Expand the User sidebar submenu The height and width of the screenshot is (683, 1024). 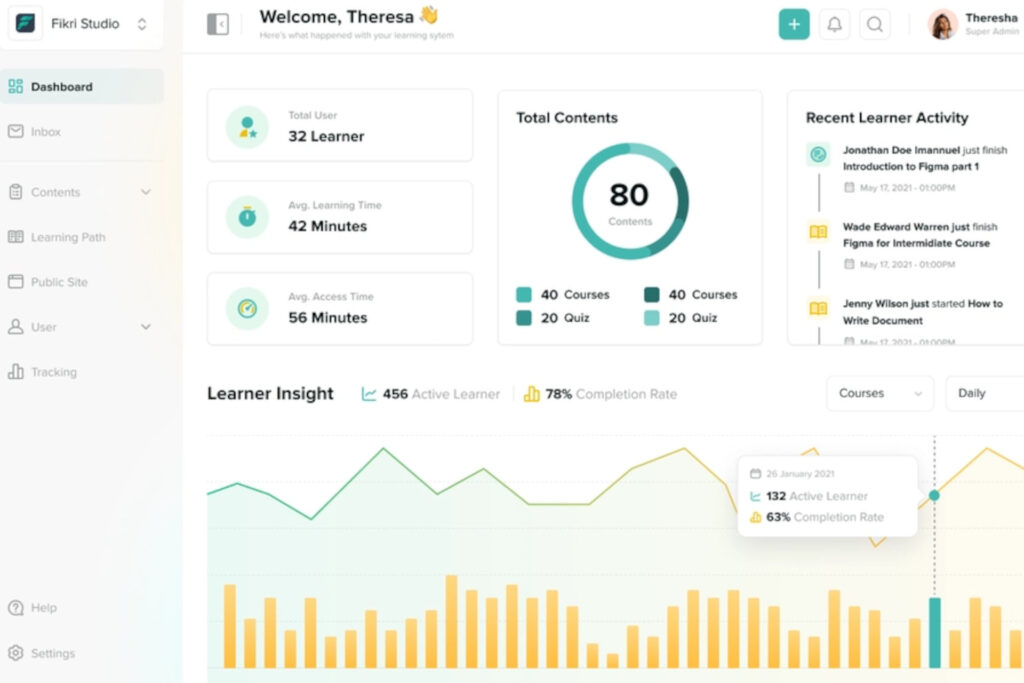146,327
